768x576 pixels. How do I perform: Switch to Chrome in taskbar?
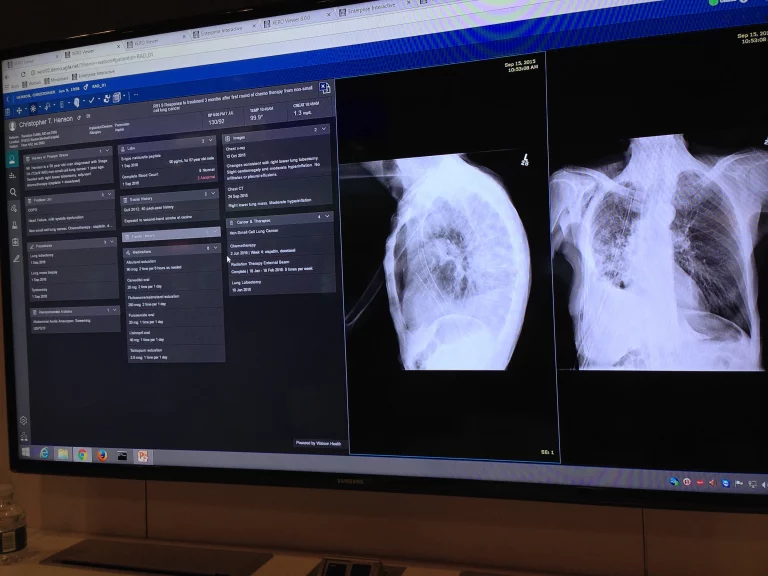[x=82, y=455]
